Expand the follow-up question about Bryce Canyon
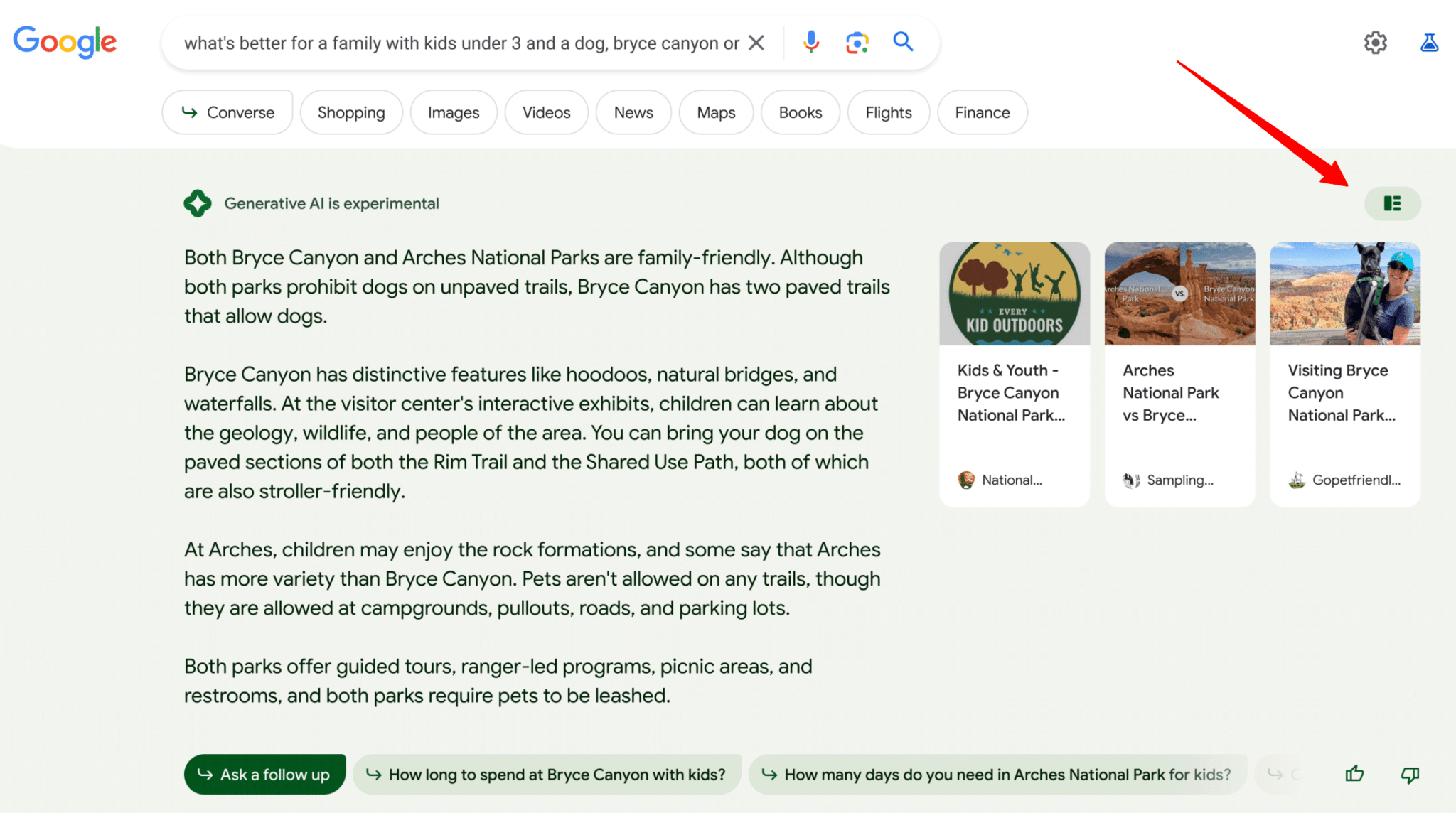The image size is (1456, 813). coord(547,774)
